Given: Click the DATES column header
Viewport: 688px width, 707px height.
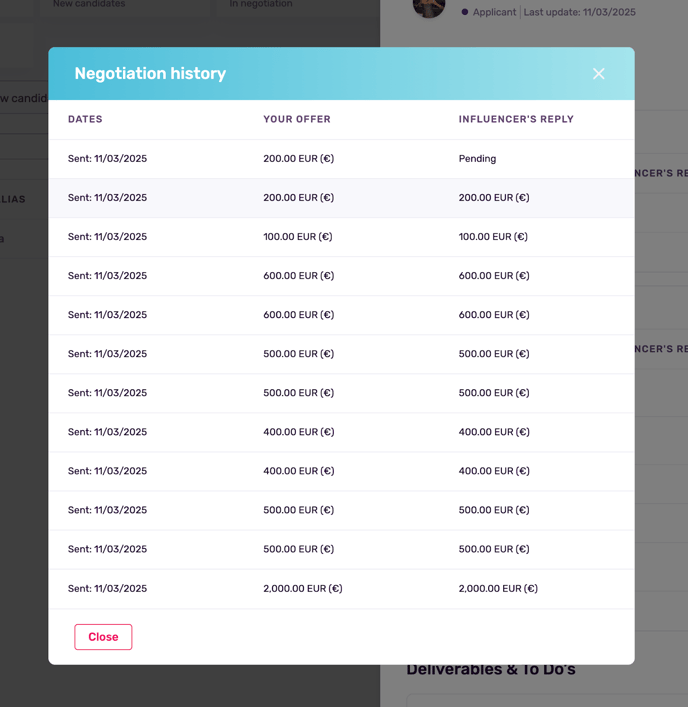Looking at the screenshot, I should tap(85, 119).
